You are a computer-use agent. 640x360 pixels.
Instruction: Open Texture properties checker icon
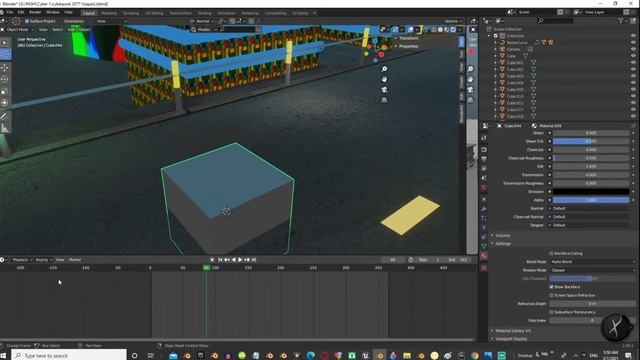484,268
